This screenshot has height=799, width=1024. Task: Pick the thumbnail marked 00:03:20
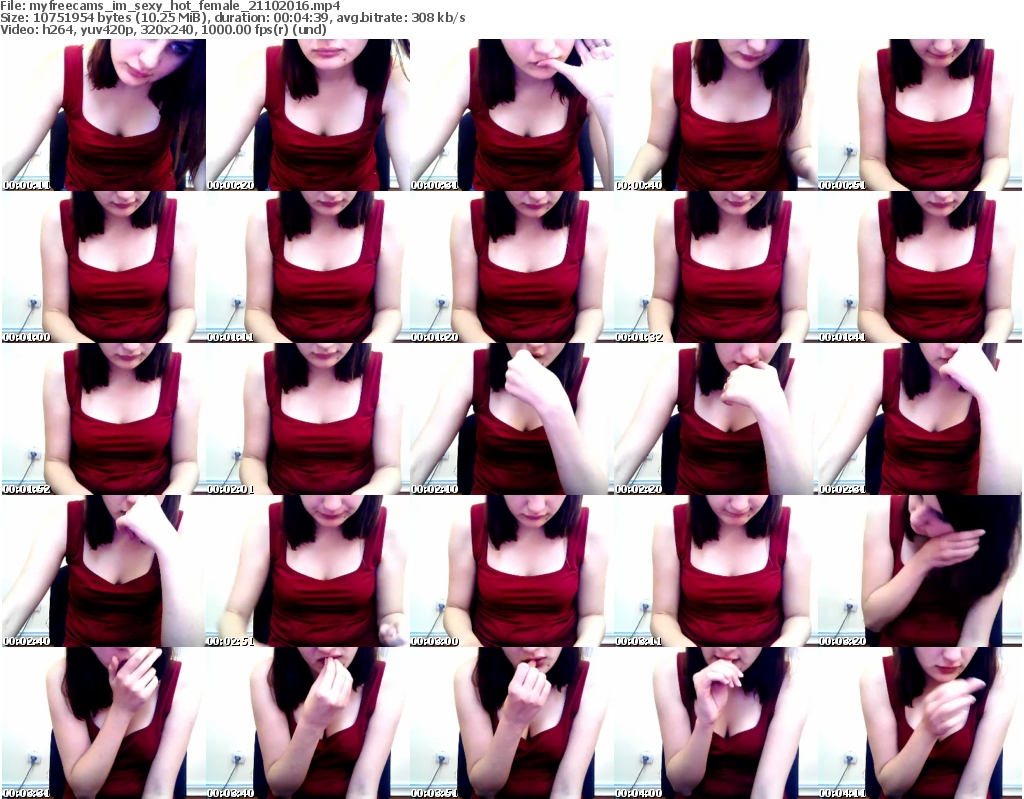coord(920,572)
